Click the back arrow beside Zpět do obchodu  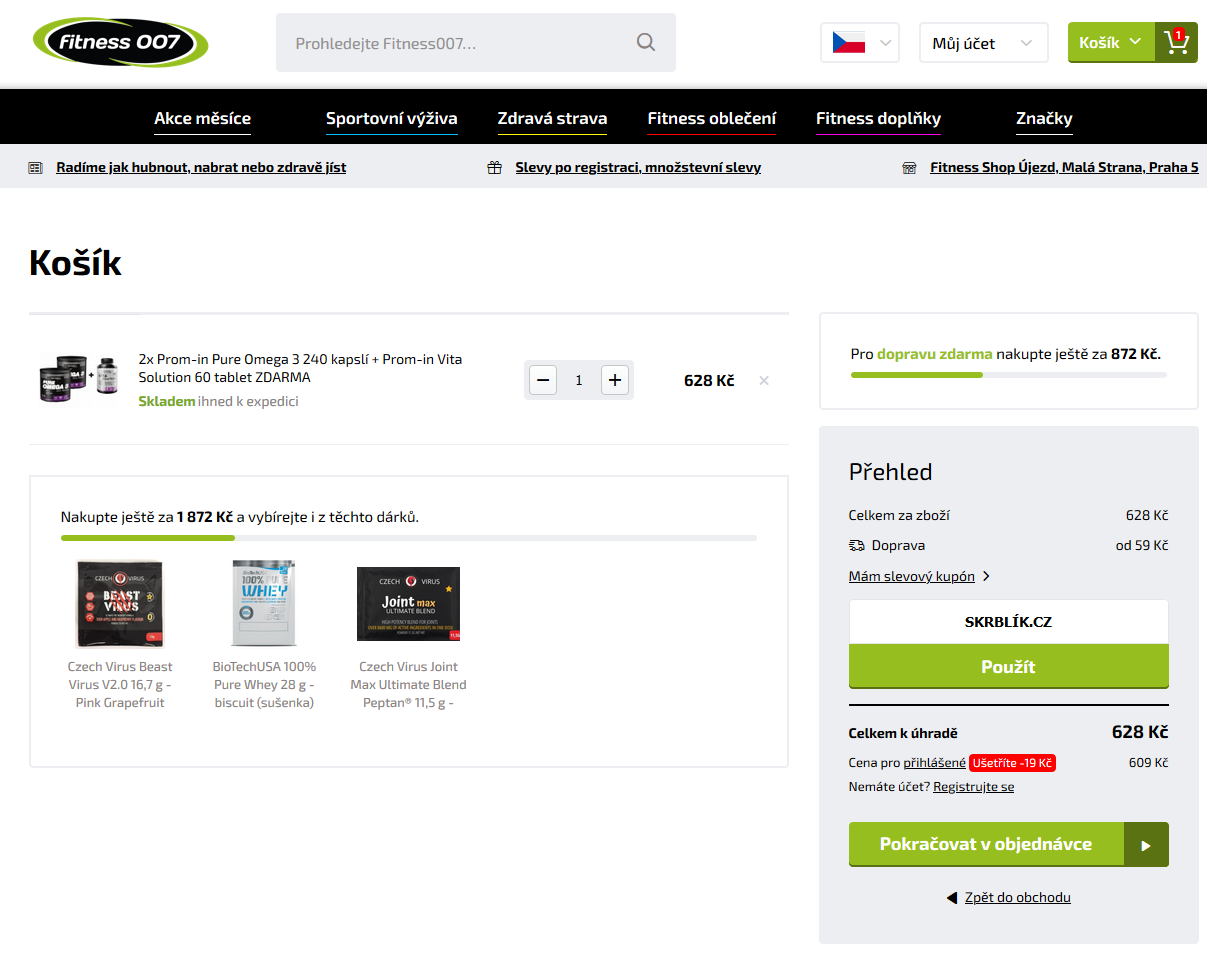tap(952, 898)
